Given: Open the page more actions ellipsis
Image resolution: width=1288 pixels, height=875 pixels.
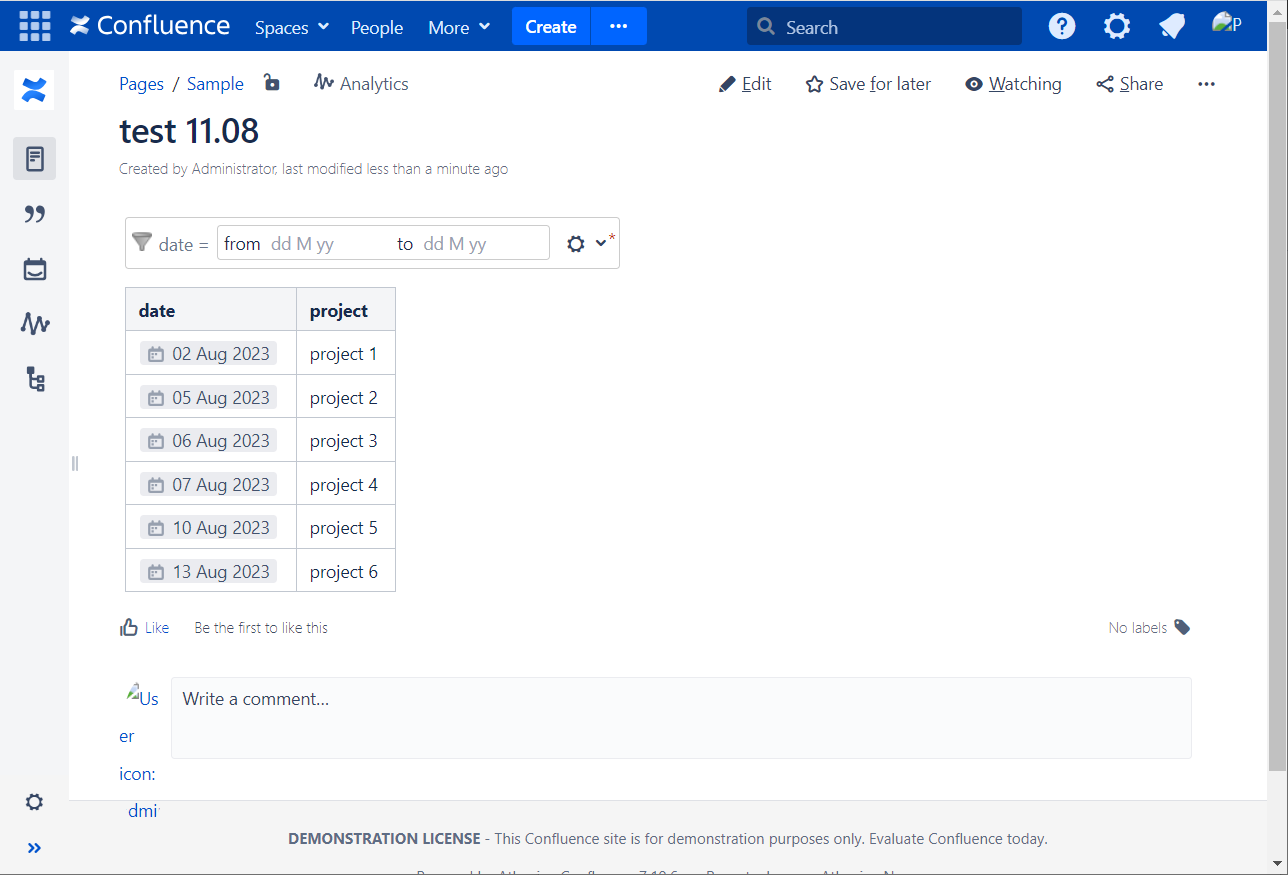Looking at the screenshot, I should pyautogui.click(x=1206, y=84).
